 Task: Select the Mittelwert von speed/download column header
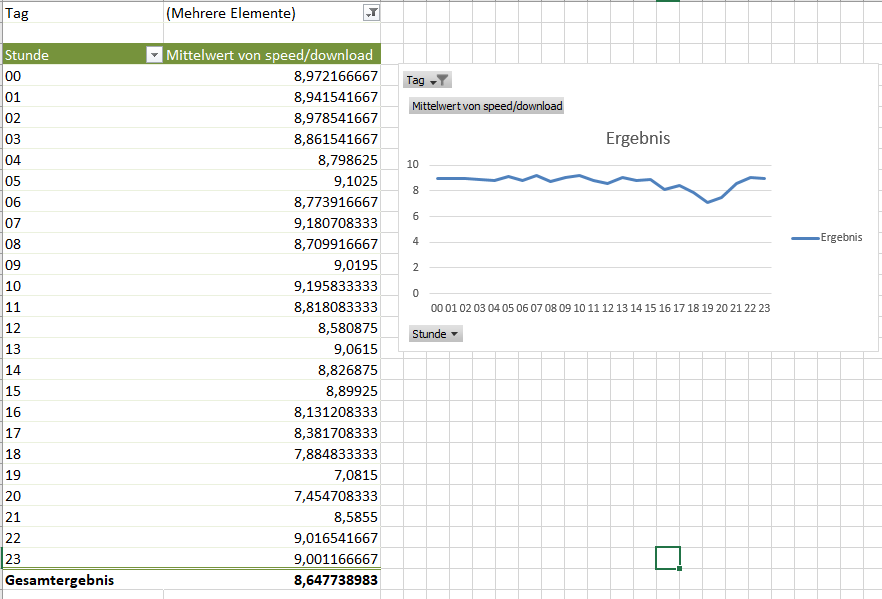[x=268, y=55]
